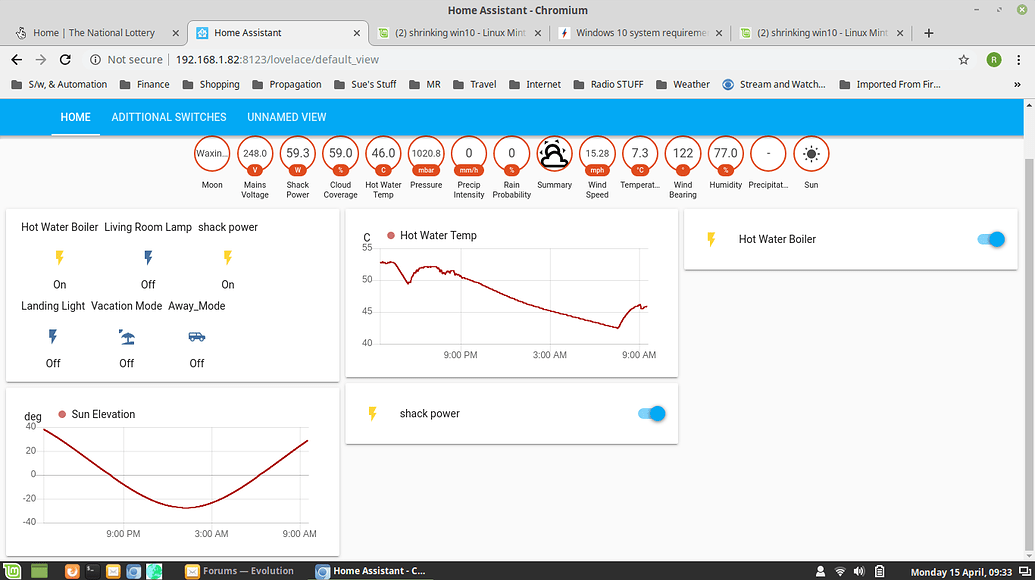
Task: Go back with the browser back arrow
Action: click(x=17, y=59)
